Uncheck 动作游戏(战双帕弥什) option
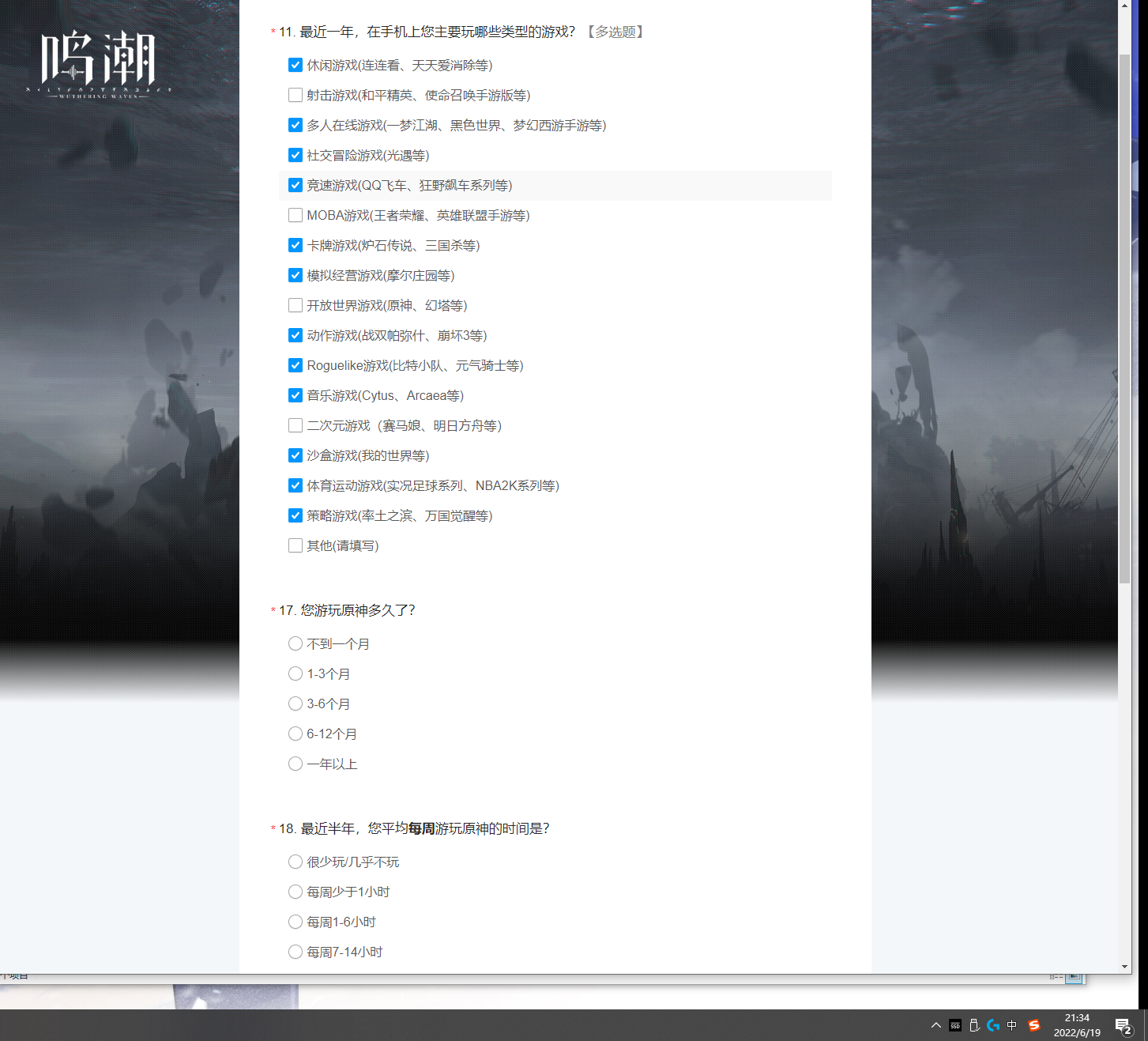This screenshot has height=1041, width=1148. click(295, 335)
